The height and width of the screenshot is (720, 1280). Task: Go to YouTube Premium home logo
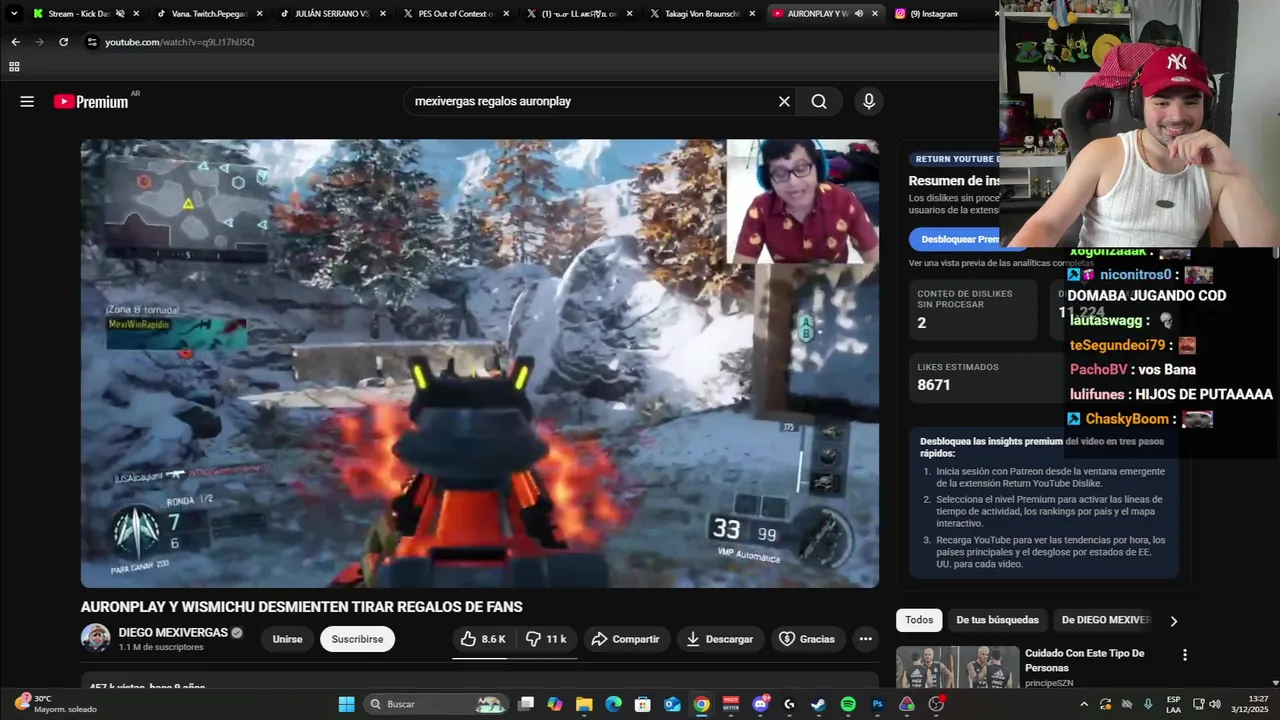(91, 101)
